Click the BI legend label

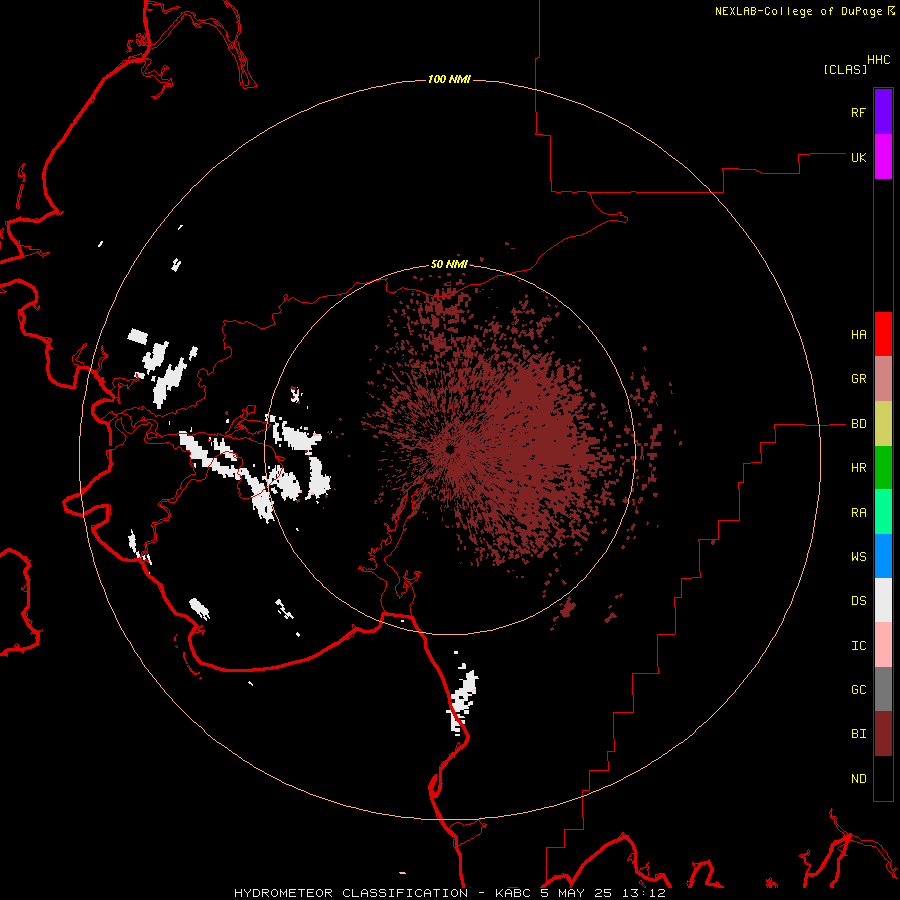coord(858,734)
